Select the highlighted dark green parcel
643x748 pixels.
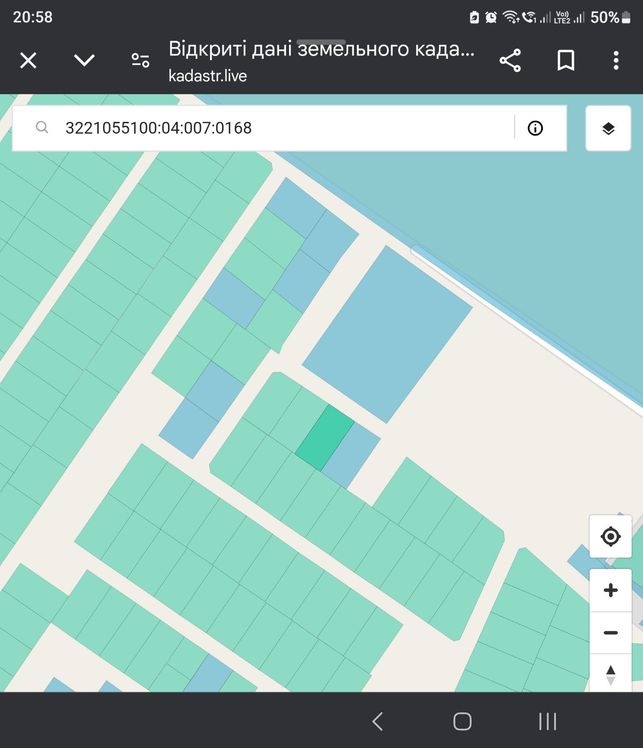point(325,438)
